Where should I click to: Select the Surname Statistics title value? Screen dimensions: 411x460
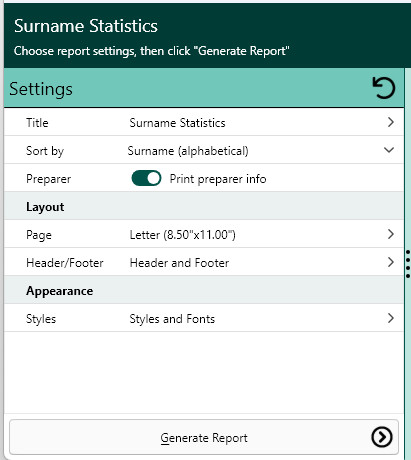[177, 123]
